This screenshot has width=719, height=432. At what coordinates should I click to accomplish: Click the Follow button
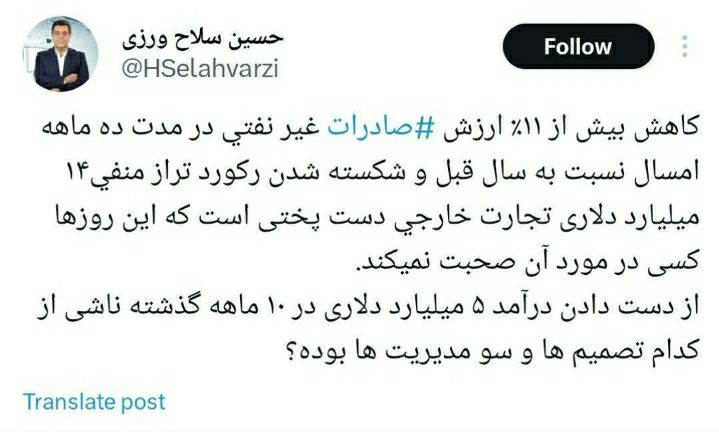(578, 46)
